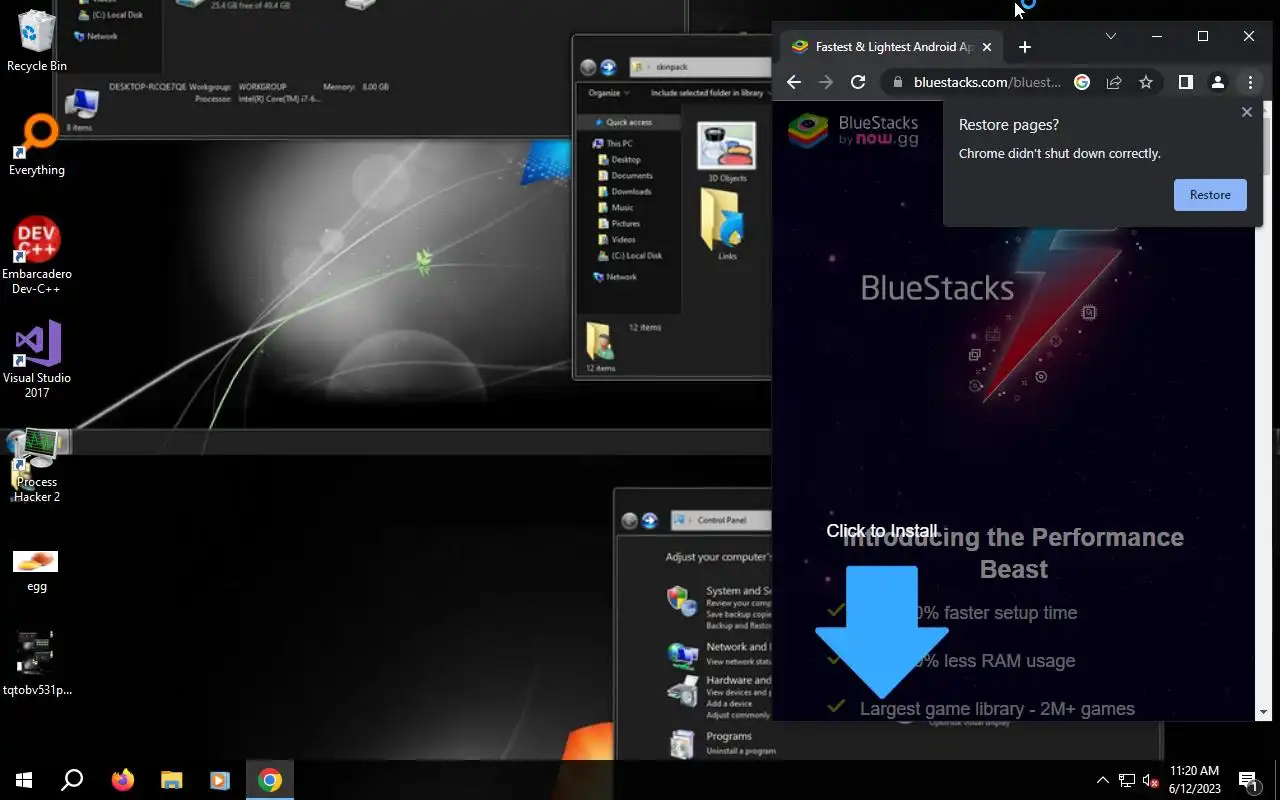This screenshot has height=800, width=1280.
Task: Maximize the Chrome window
Action: (1203, 36)
